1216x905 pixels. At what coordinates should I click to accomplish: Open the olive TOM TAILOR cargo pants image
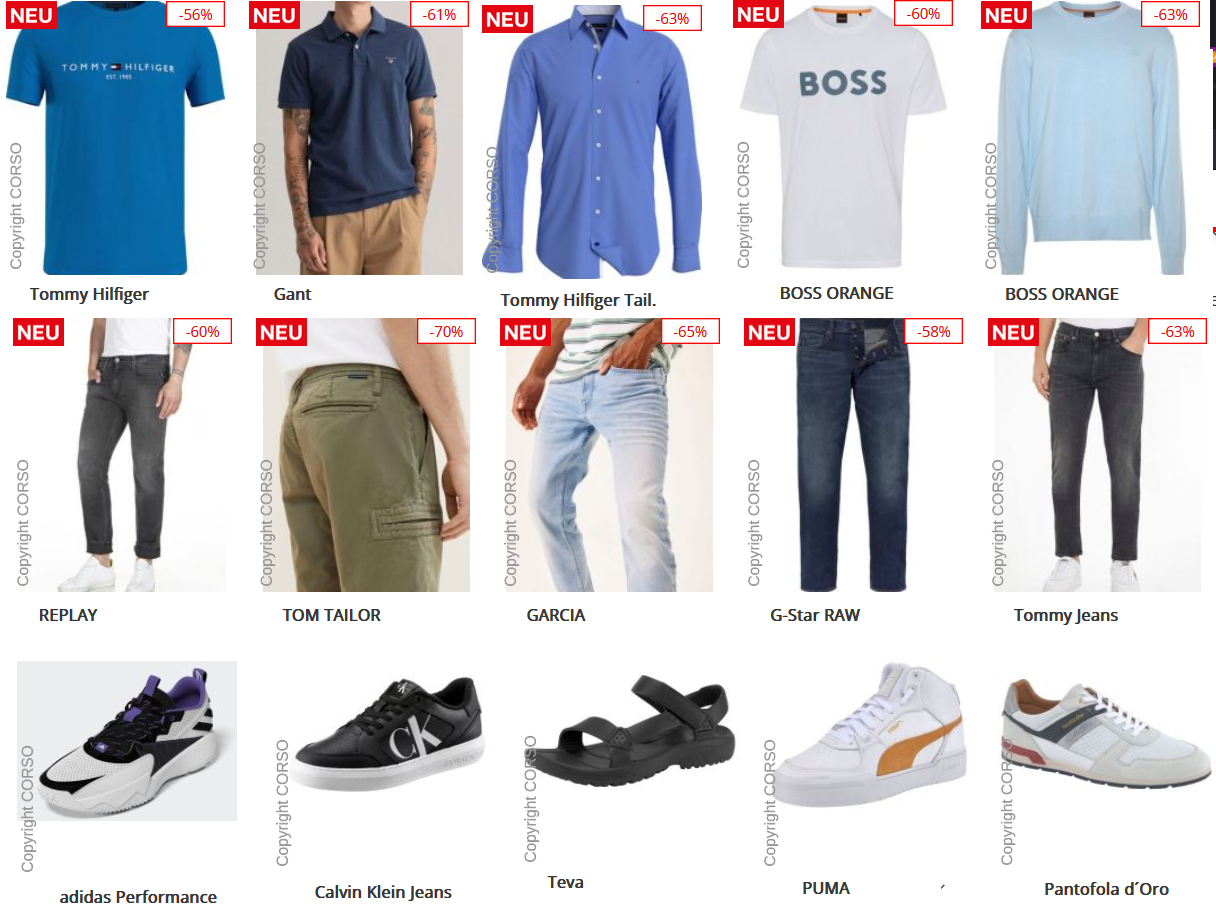pos(366,455)
